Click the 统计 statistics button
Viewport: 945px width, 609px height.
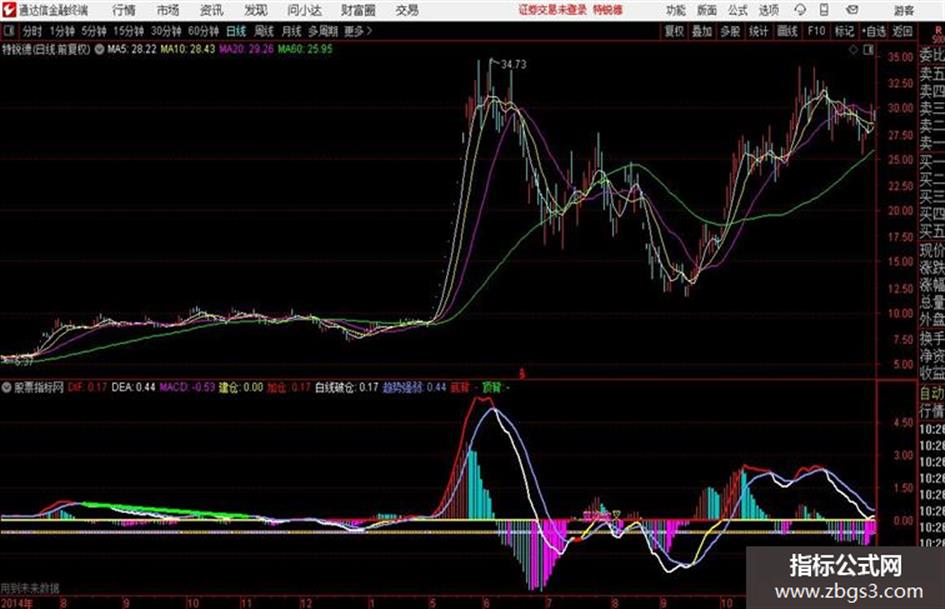(x=758, y=31)
